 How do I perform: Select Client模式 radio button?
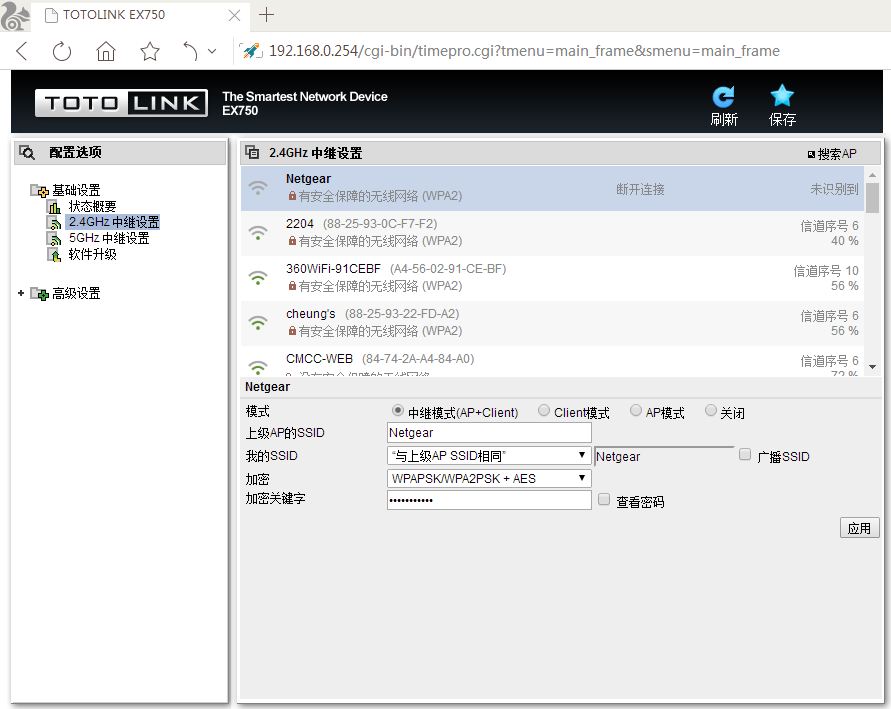(544, 410)
